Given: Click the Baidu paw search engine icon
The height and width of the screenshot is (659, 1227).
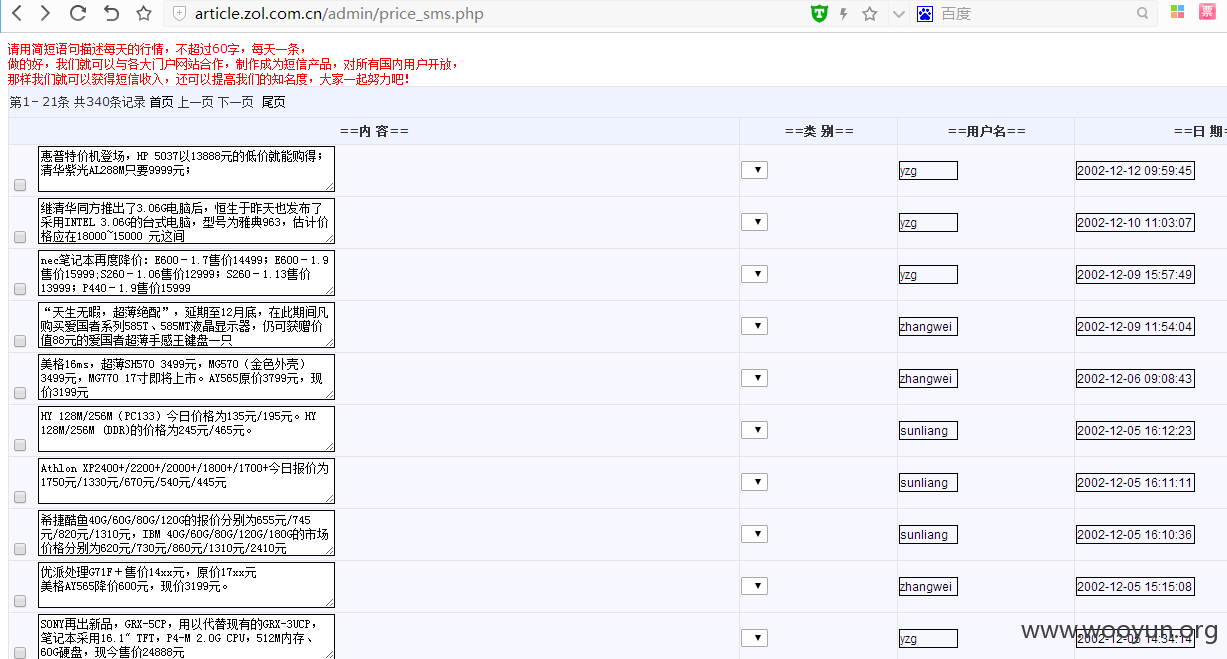Looking at the screenshot, I should pyautogui.click(x=925, y=13).
